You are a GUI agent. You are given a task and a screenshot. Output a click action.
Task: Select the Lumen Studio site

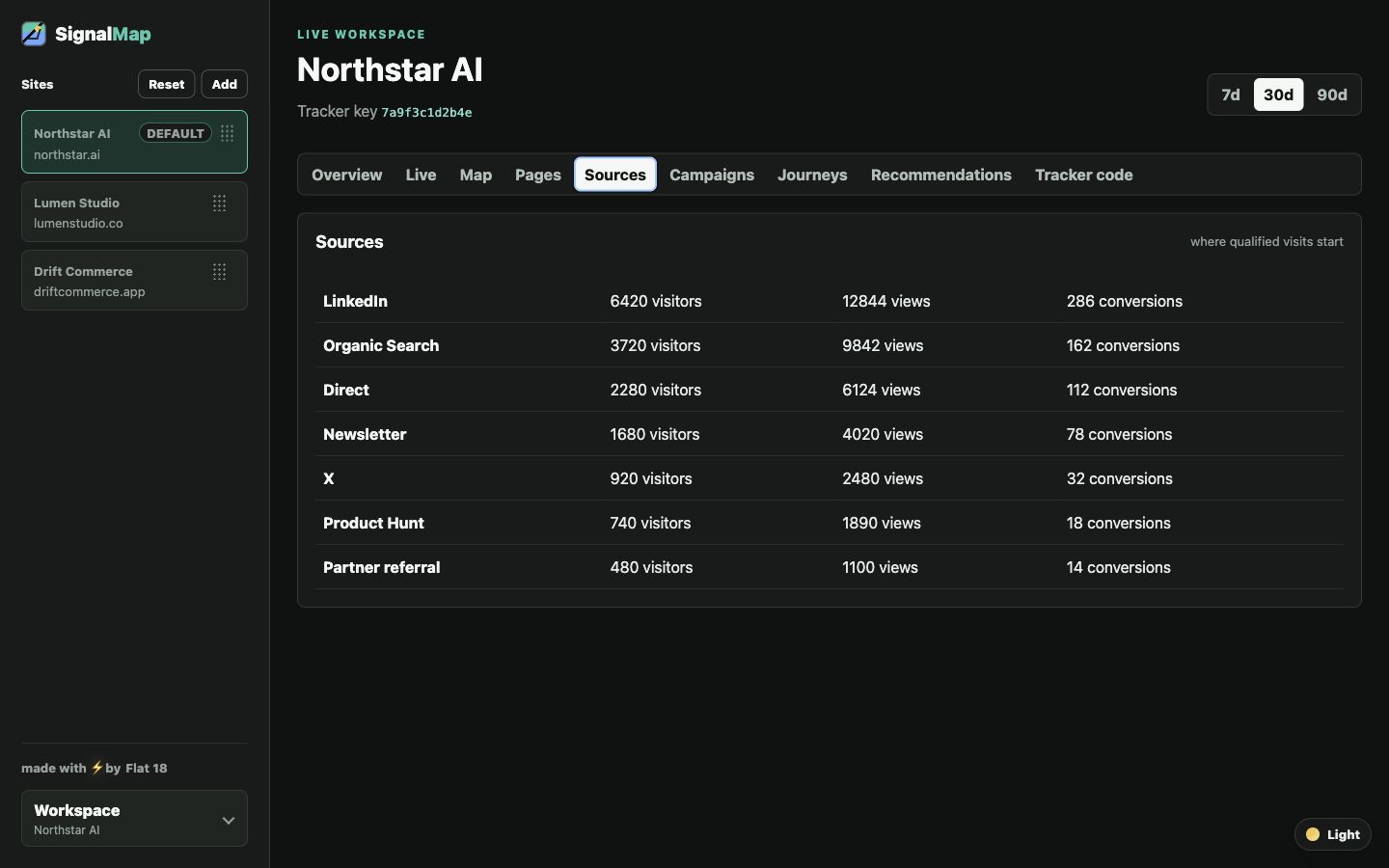134,211
